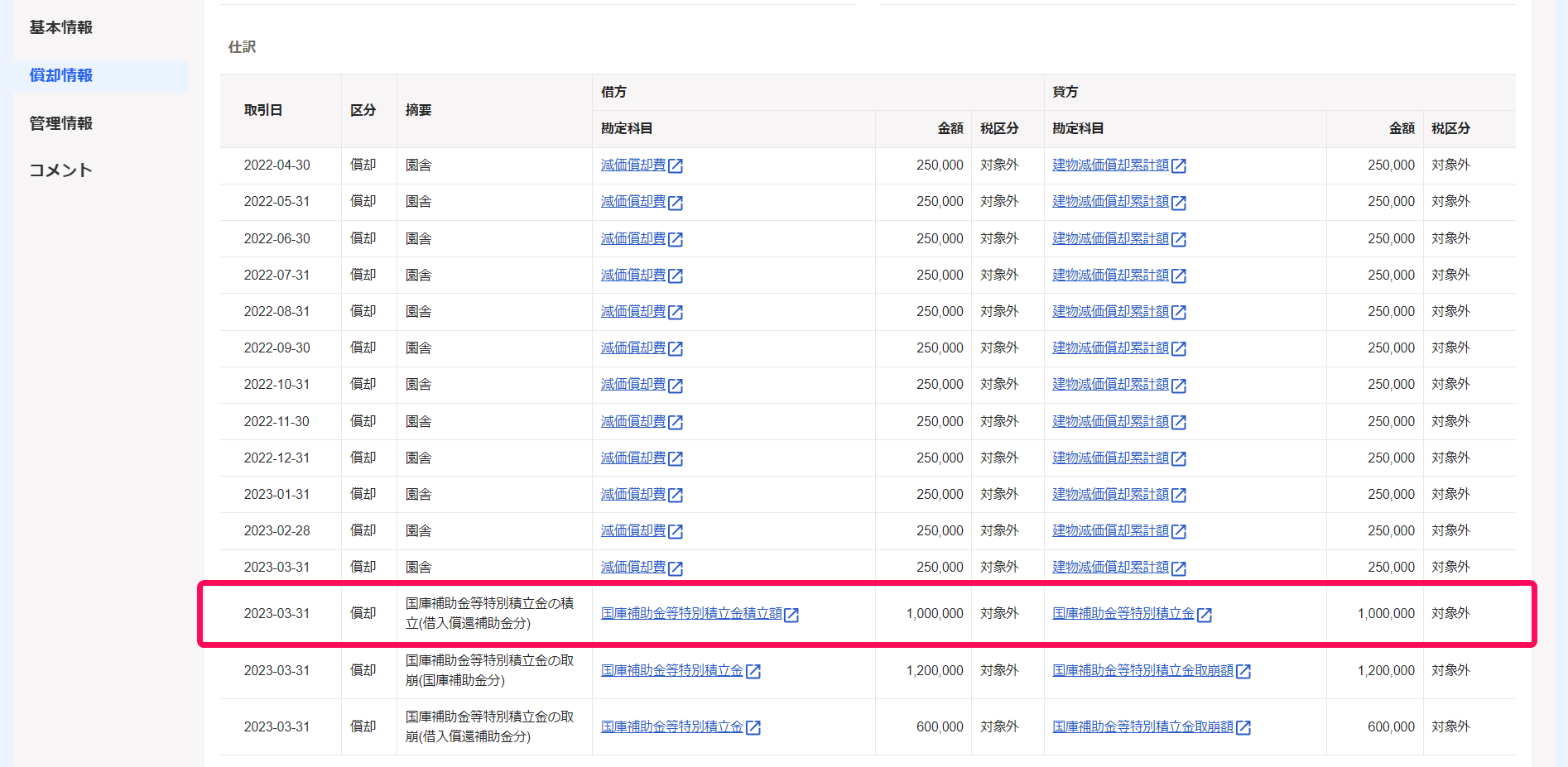
Task: Open the 基本情報 sidebar section
Action: pyautogui.click(x=60, y=27)
